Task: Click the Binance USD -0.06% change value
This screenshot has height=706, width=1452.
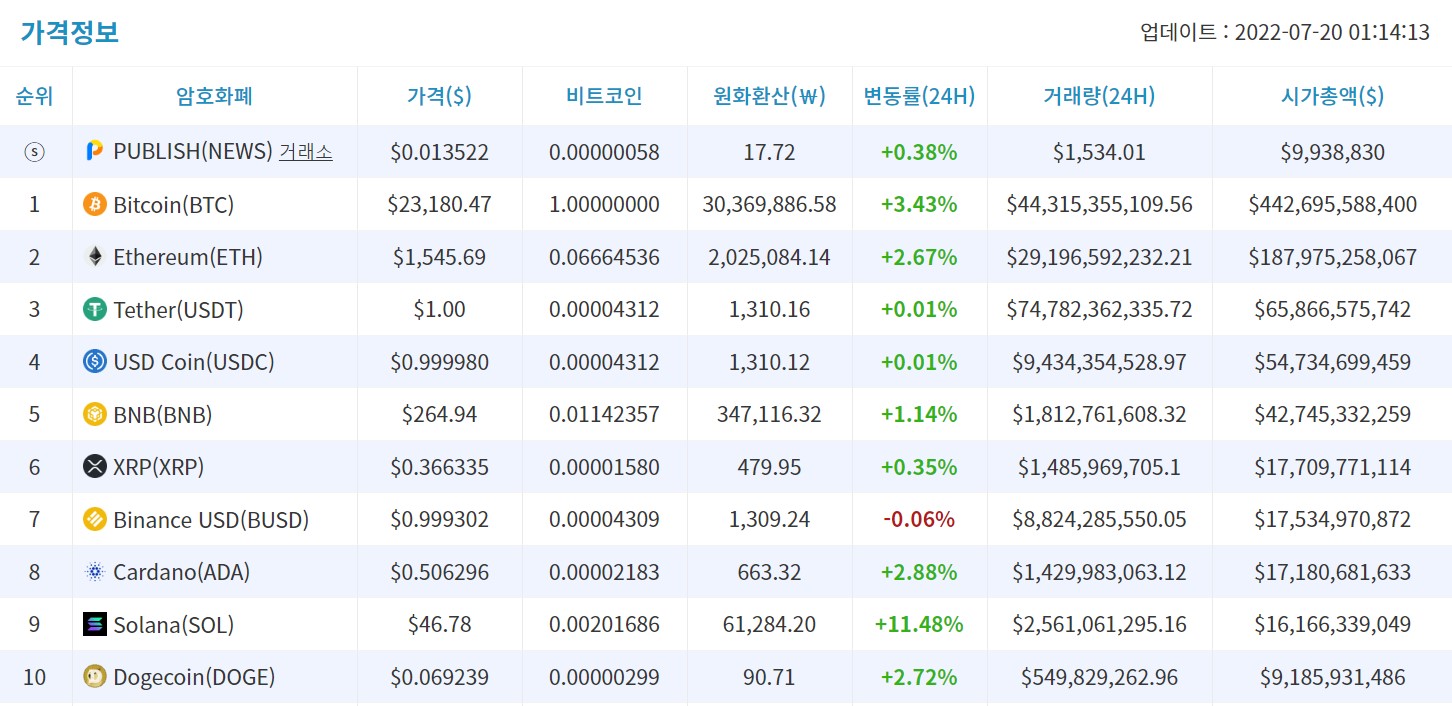Action: pyautogui.click(x=919, y=520)
